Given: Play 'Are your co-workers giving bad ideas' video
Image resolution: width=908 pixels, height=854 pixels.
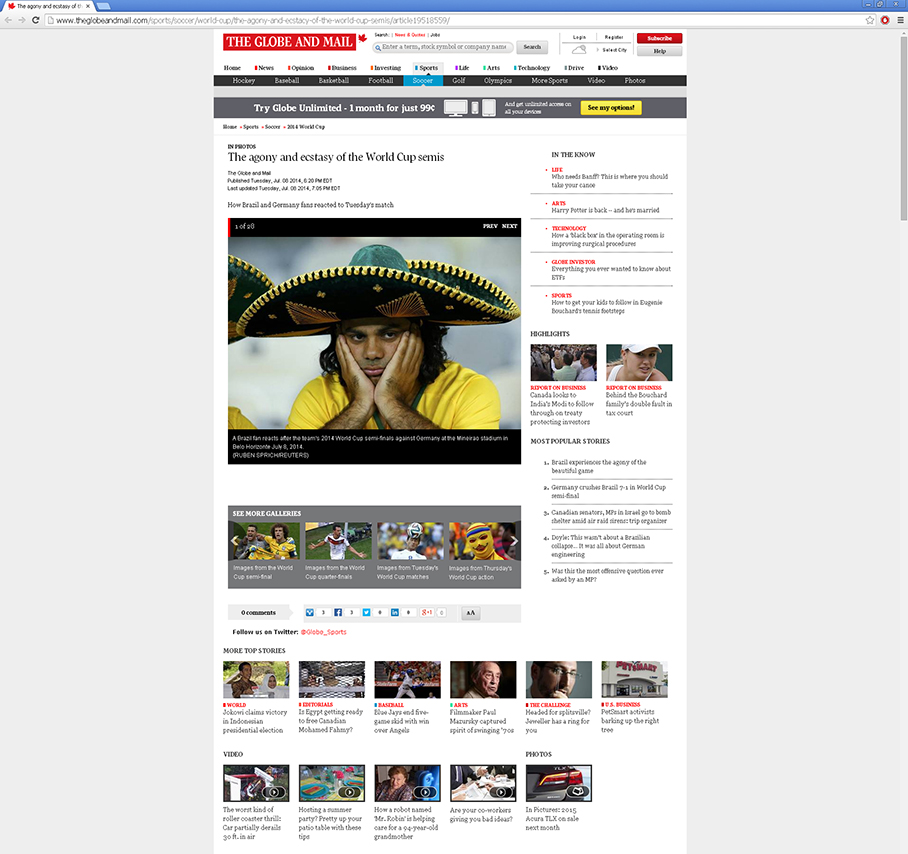Looking at the screenshot, I should tap(483, 783).
